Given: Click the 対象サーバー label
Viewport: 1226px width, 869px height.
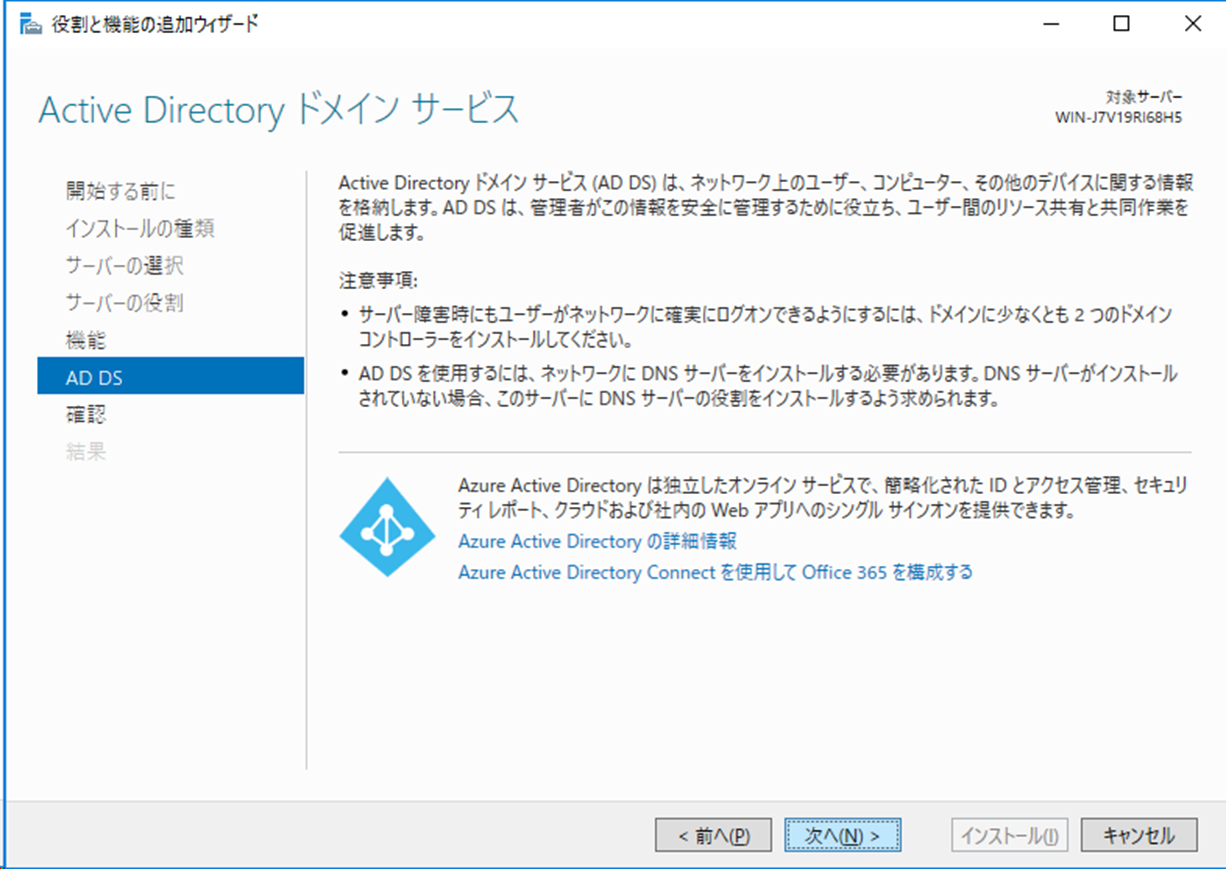Looking at the screenshot, I should click(1144, 97).
